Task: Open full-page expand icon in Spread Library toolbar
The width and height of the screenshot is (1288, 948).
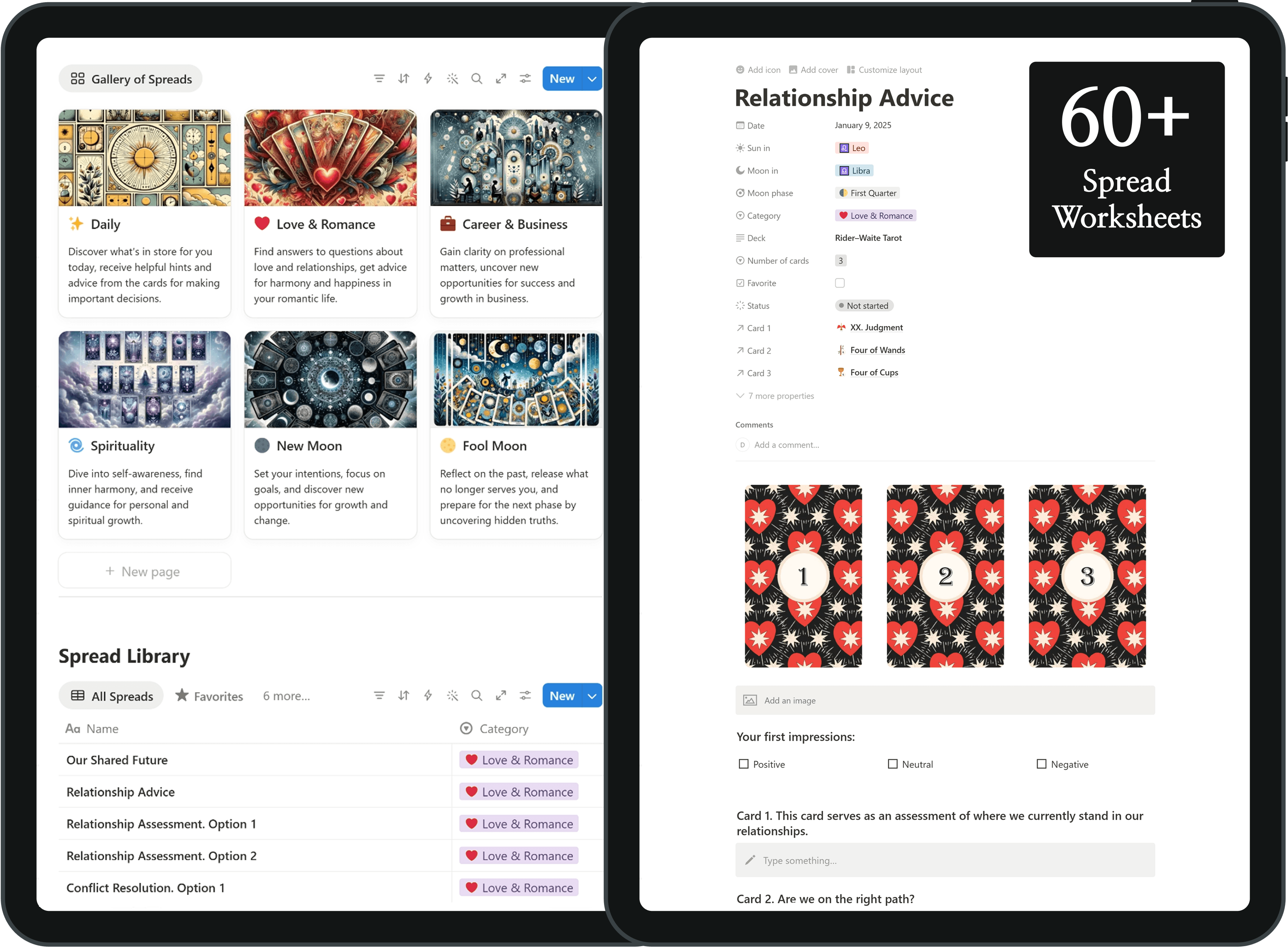Action: click(x=501, y=696)
